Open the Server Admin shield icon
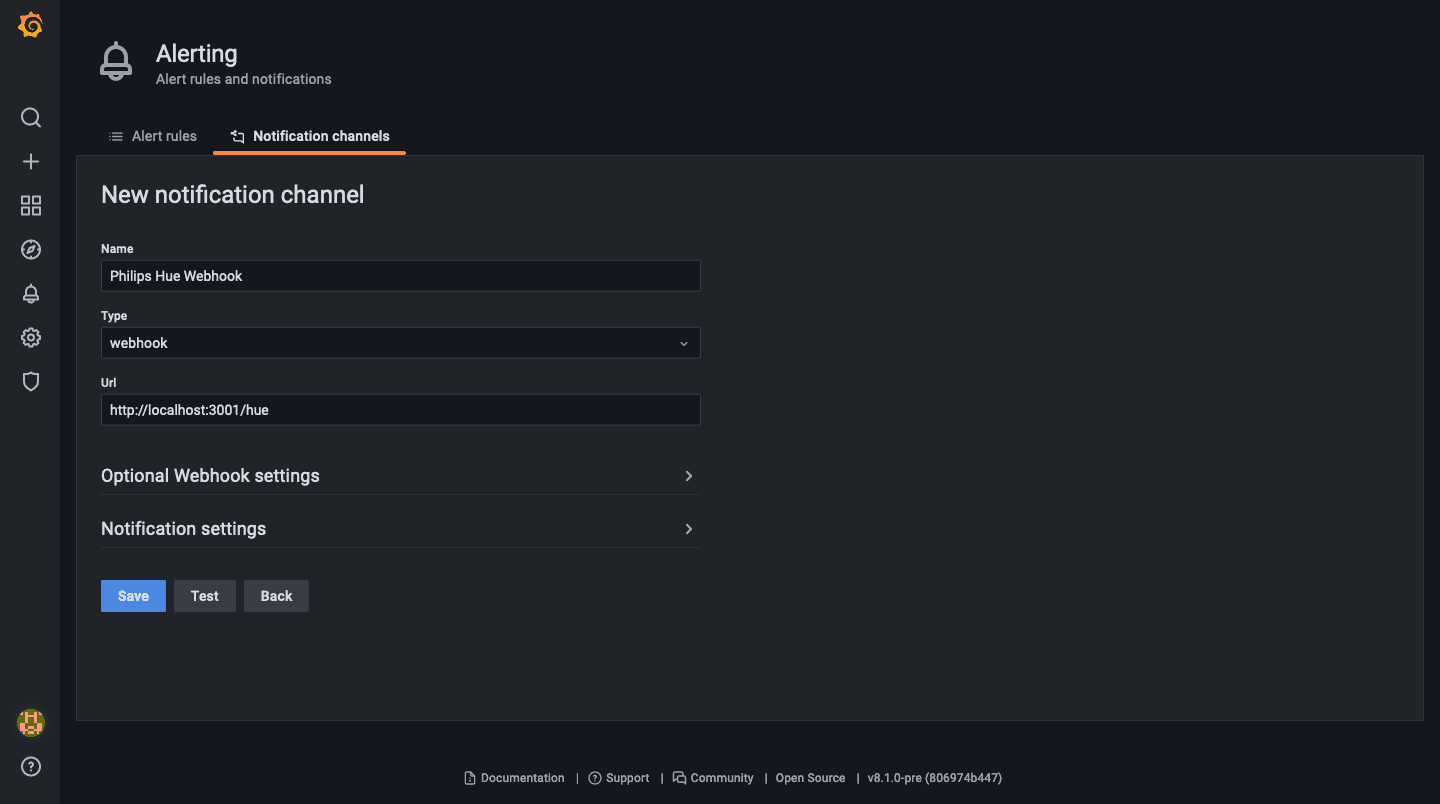The width and height of the screenshot is (1440, 804). coord(30,382)
